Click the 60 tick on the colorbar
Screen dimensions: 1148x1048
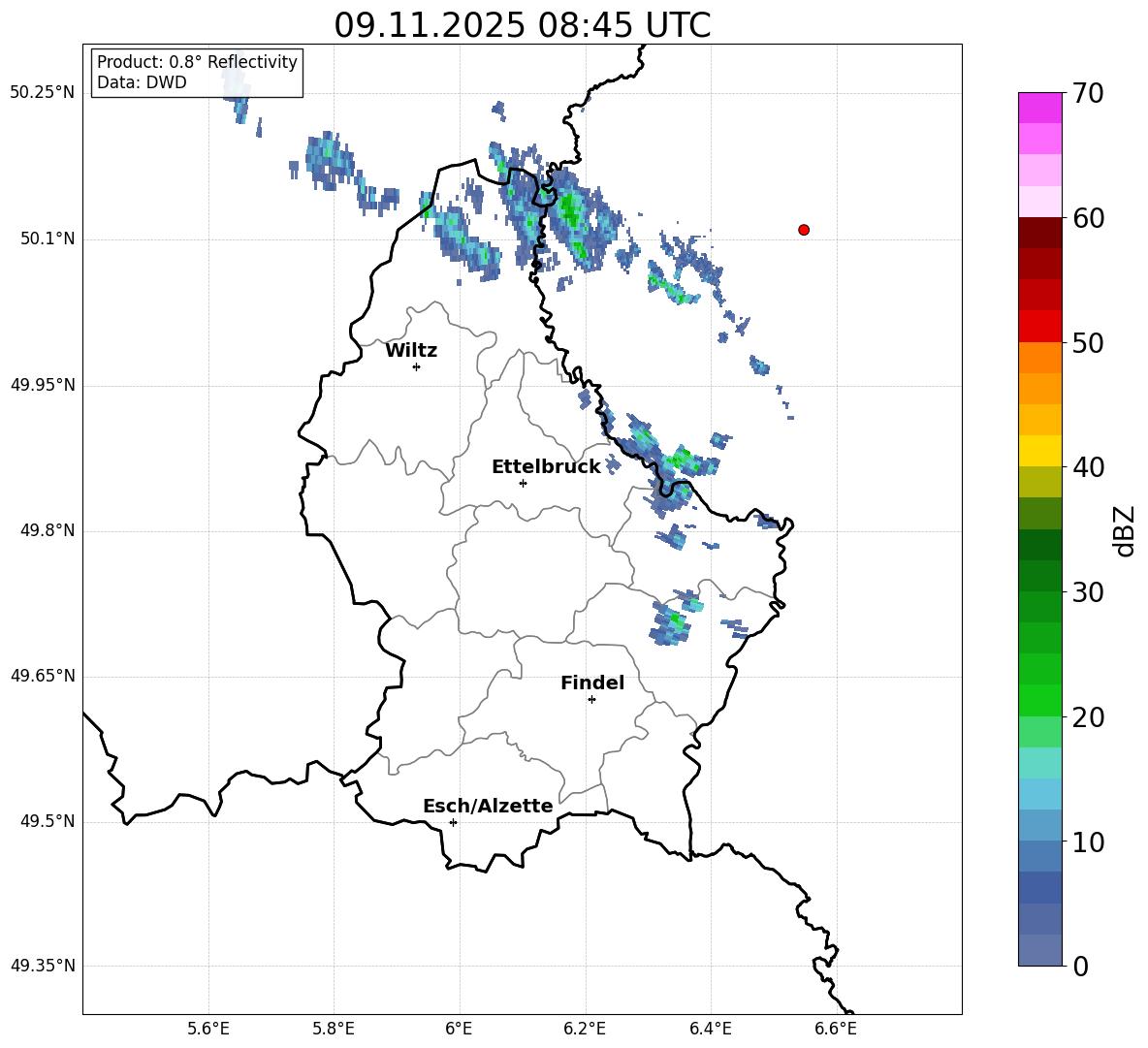coord(1088,218)
